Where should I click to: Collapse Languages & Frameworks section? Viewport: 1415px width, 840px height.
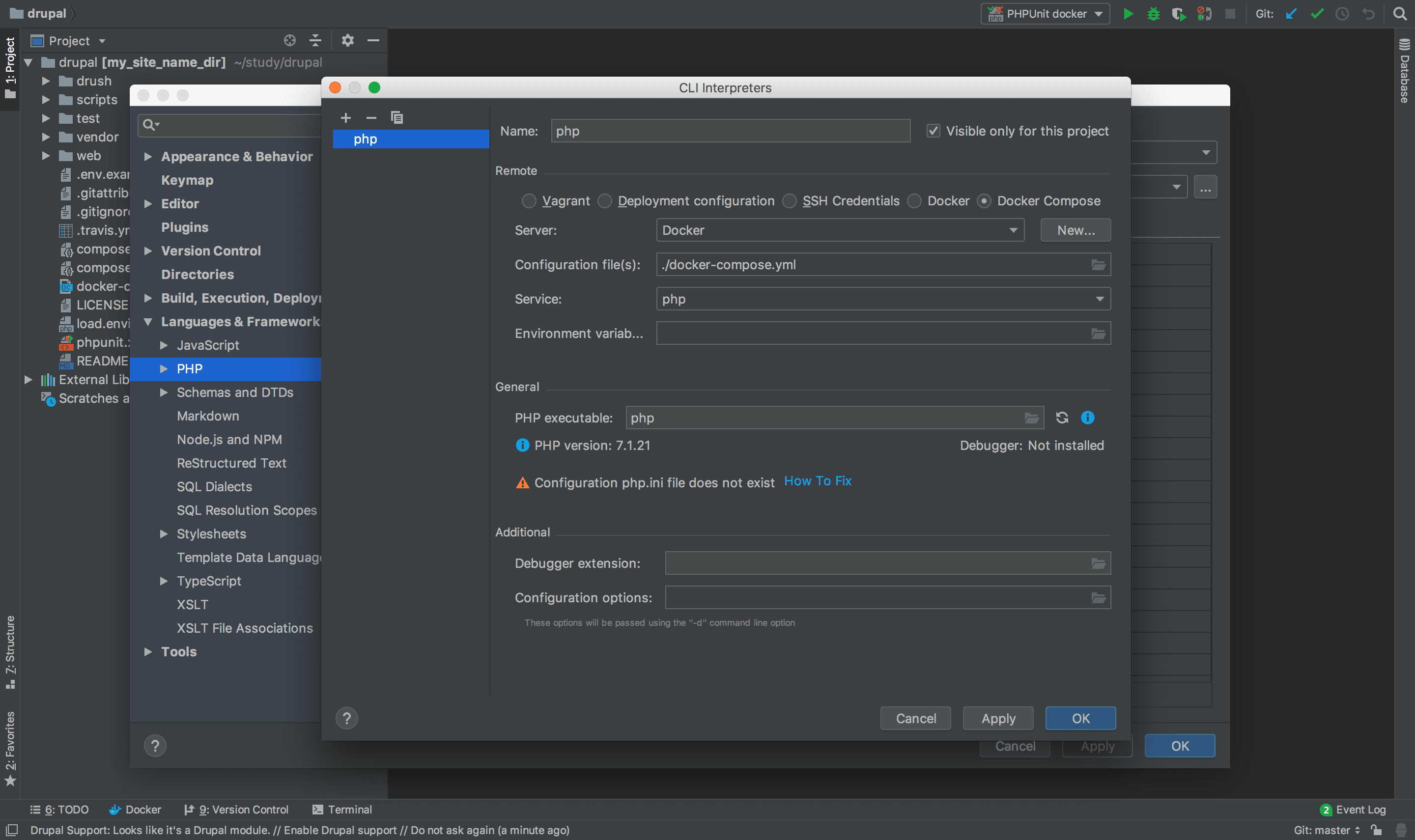click(x=148, y=322)
